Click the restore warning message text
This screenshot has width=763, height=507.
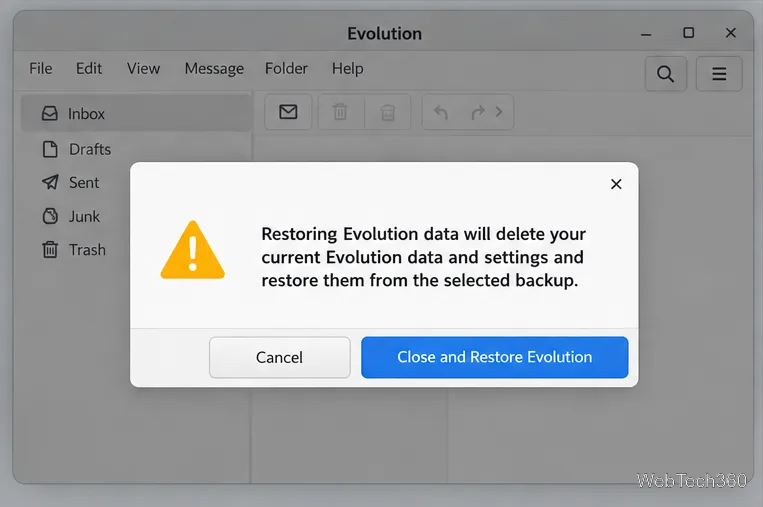coord(423,257)
